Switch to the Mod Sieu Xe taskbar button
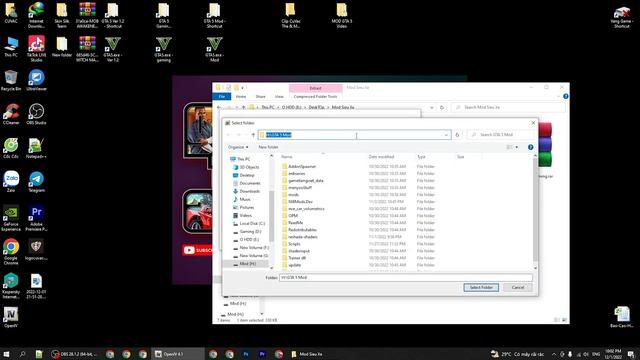640x360 pixels. click(x=307, y=354)
